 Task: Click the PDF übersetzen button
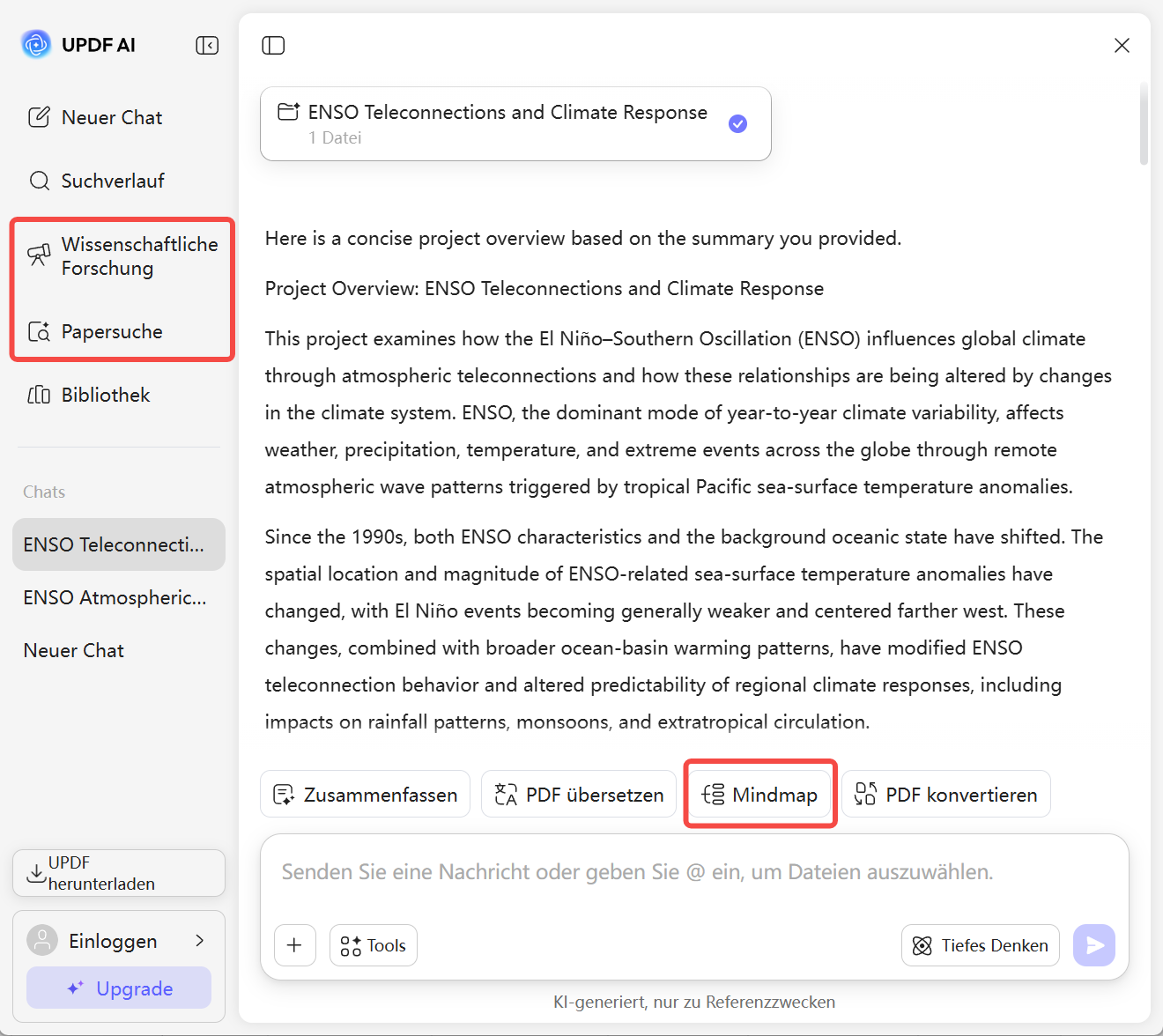tap(579, 795)
